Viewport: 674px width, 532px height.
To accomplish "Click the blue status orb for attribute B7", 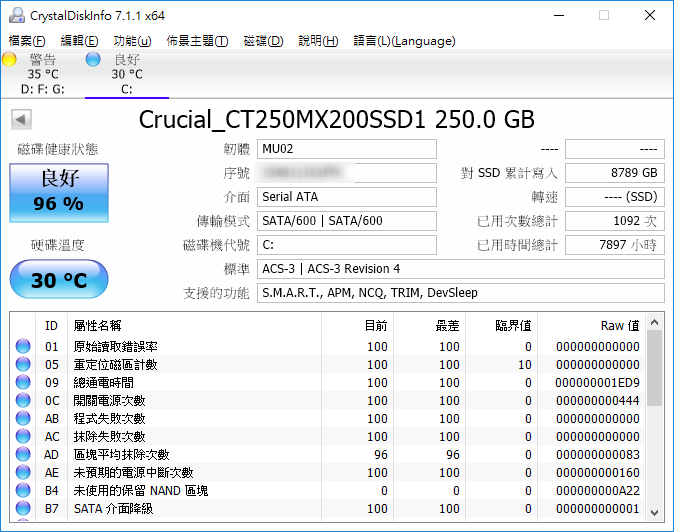I will pyautogui.click(x=23, y=509).
